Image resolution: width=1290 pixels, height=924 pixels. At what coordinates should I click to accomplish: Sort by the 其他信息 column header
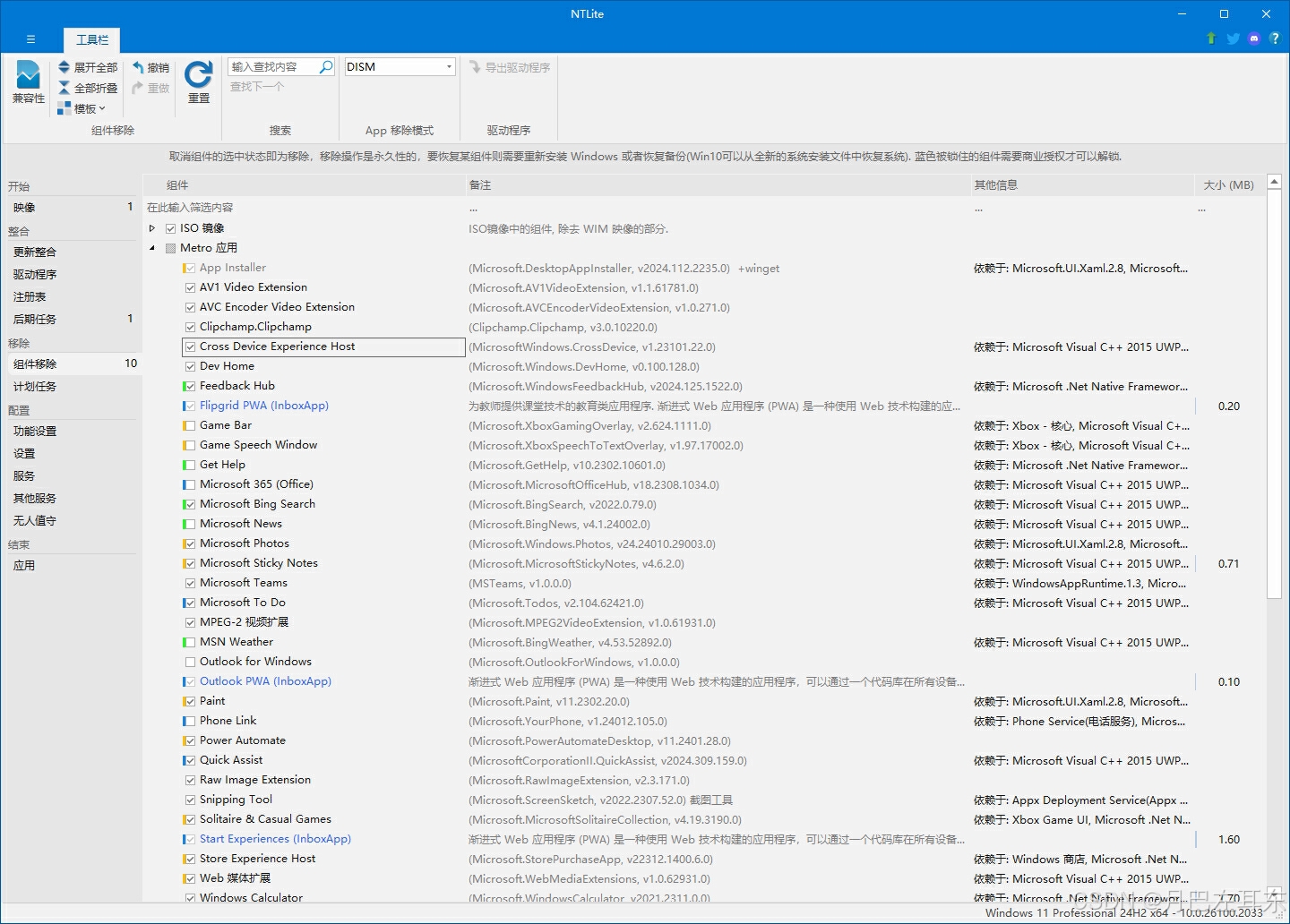(1082, 184)
